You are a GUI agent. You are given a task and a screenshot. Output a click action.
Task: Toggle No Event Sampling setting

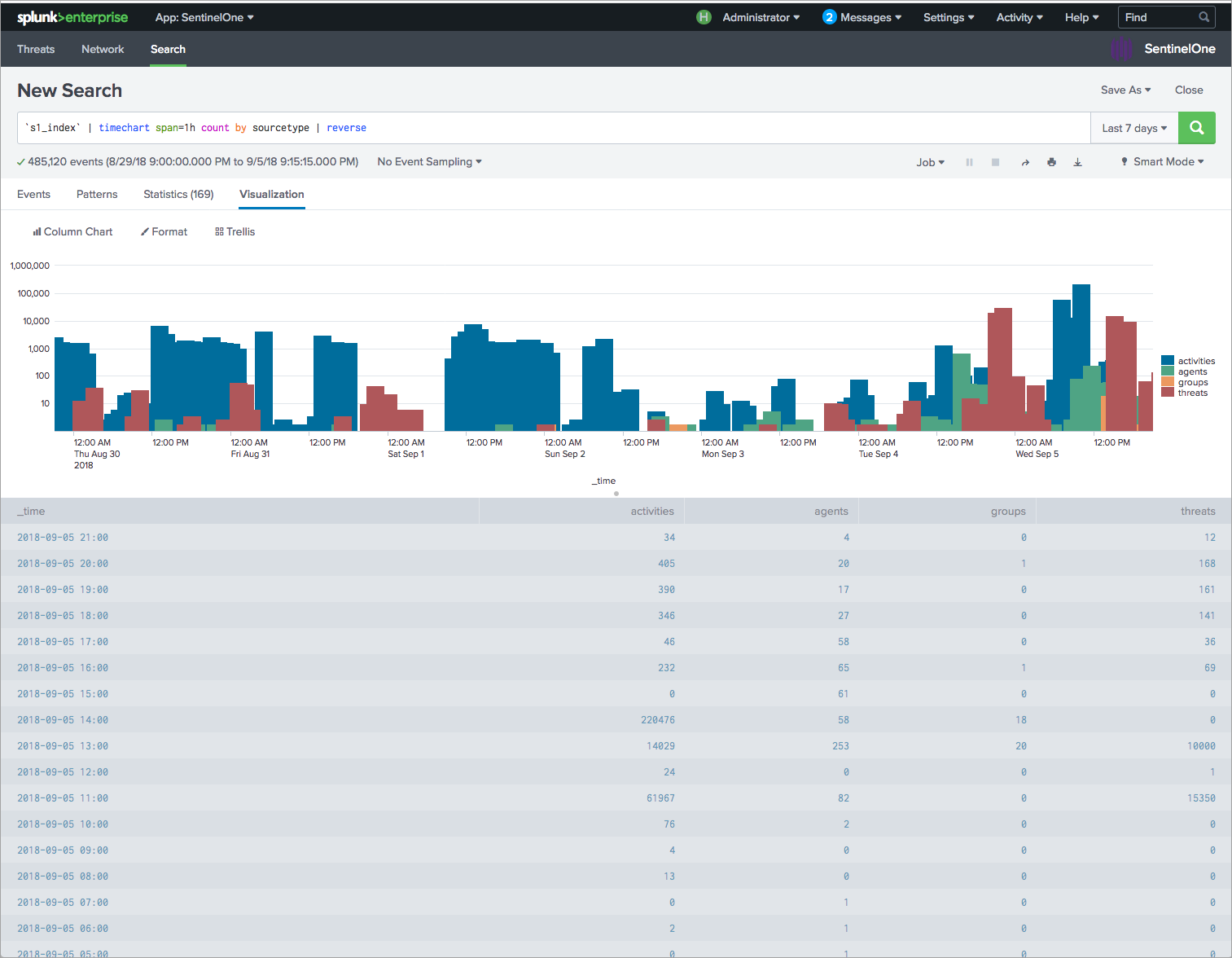click(429, 161)
